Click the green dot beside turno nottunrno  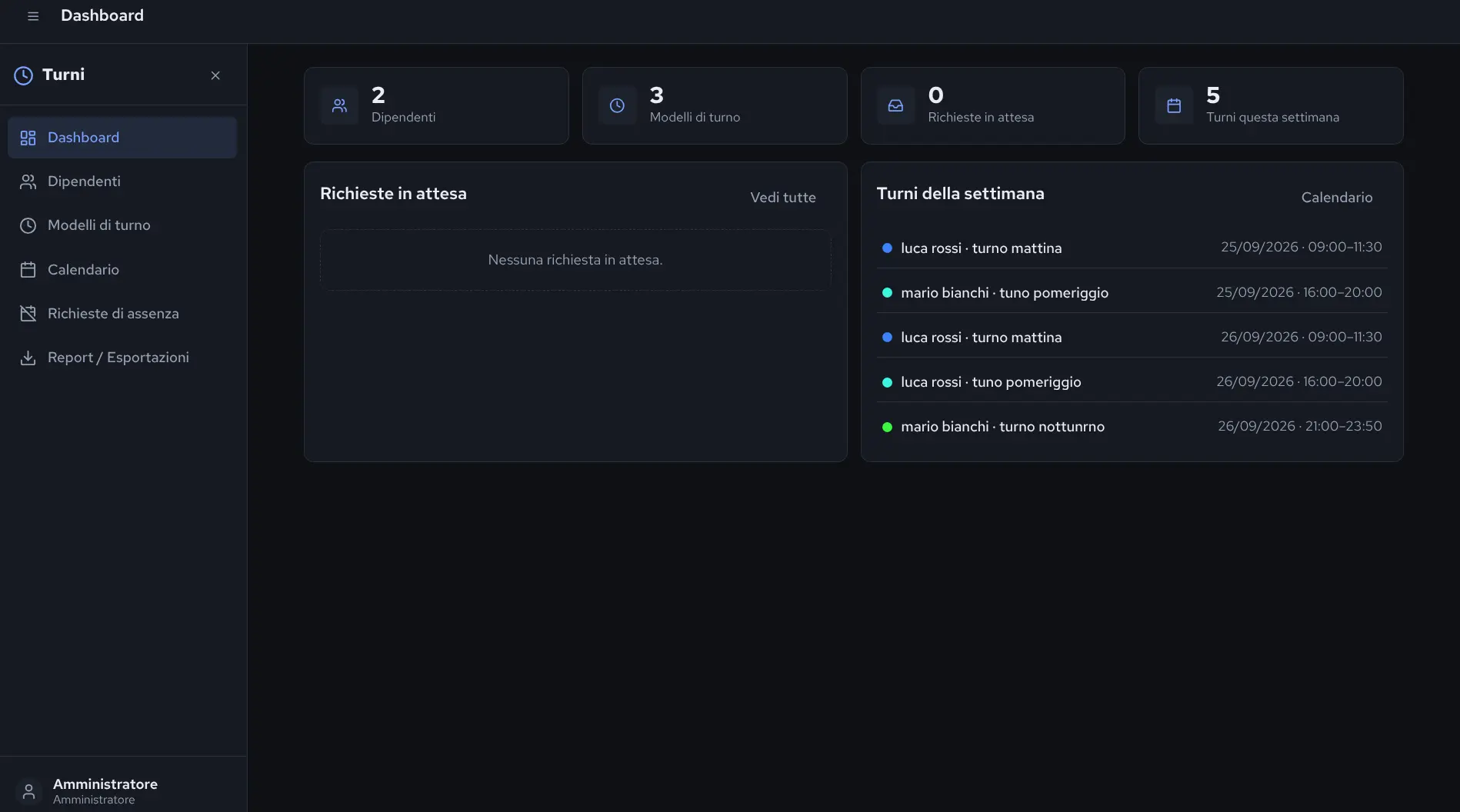pos(887,427)
